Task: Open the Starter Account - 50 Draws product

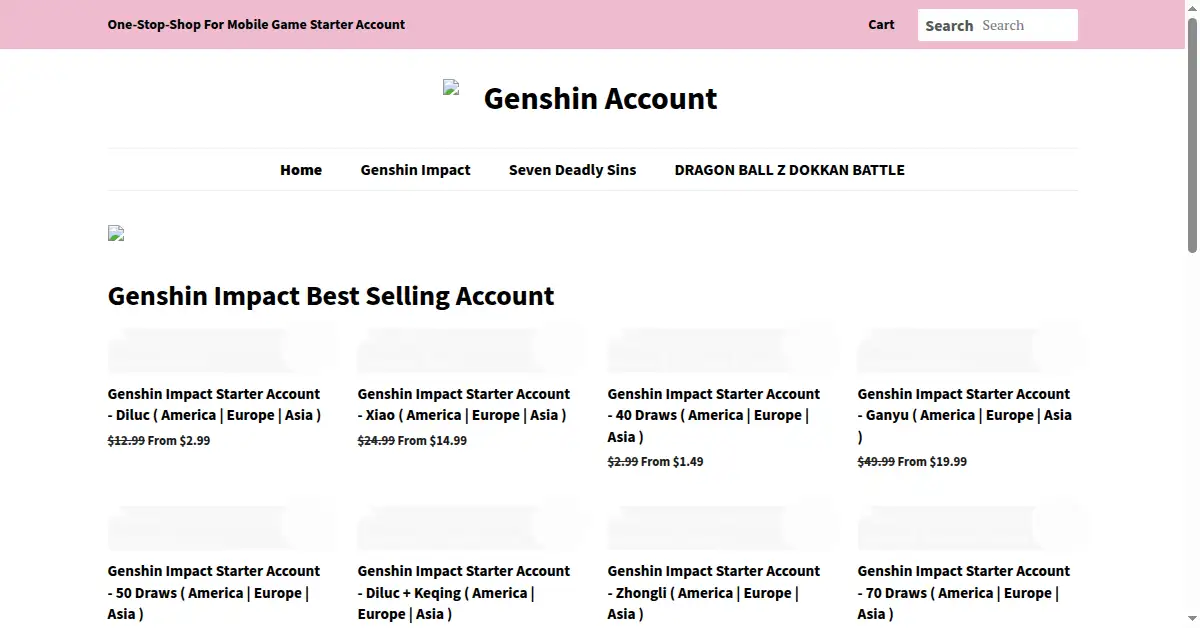Action: click(x=214, y=592)
